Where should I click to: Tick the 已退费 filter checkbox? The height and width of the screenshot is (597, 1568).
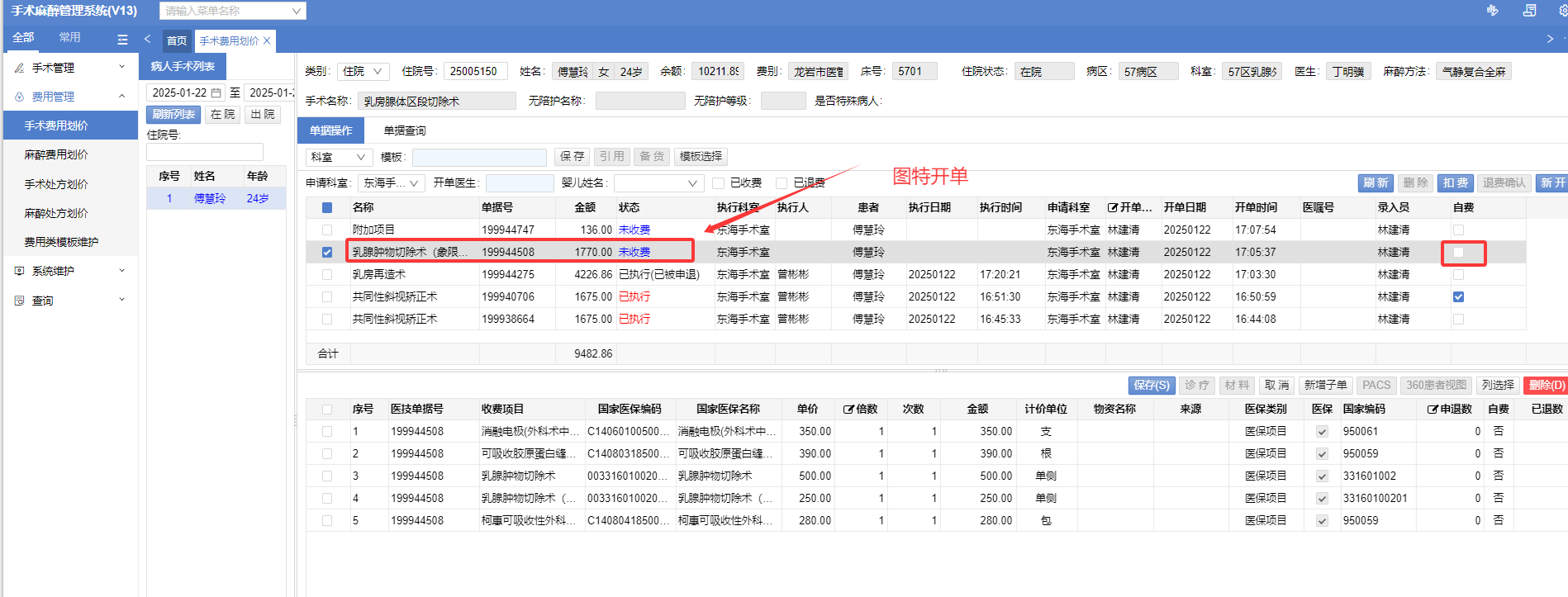click(782, 183)
